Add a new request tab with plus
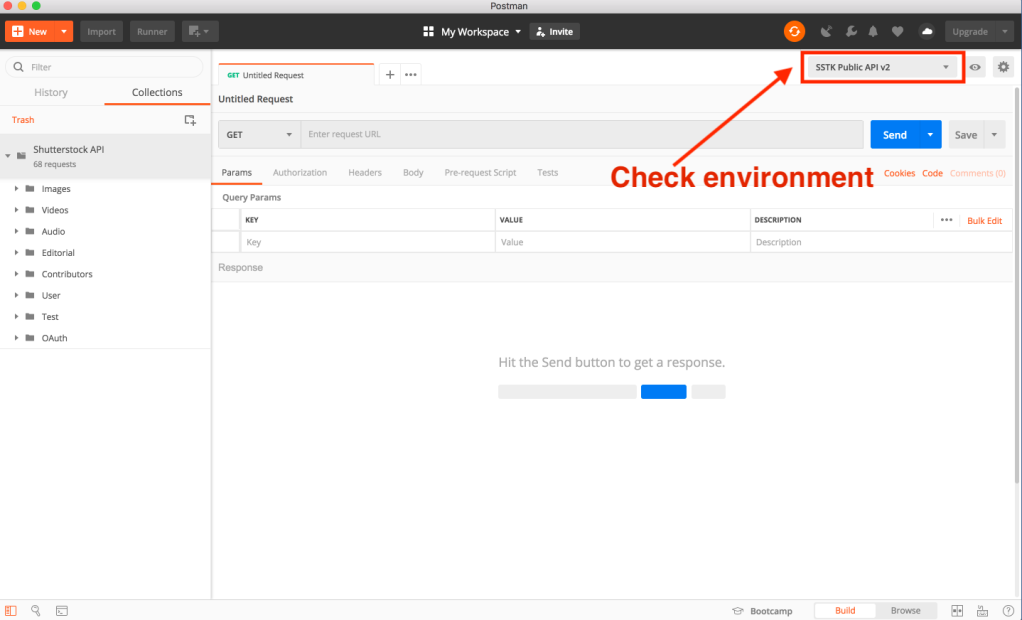The image size is (1022, 620). click(390, 74)
